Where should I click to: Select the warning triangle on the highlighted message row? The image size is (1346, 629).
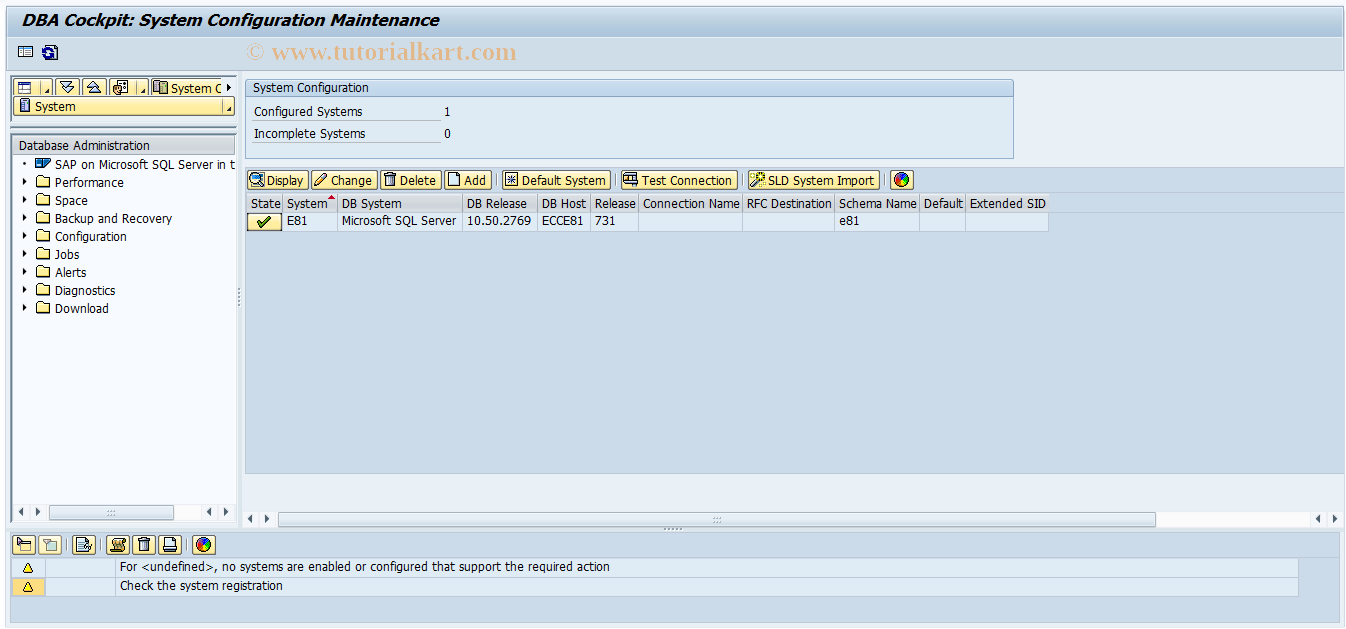[27, 587]
